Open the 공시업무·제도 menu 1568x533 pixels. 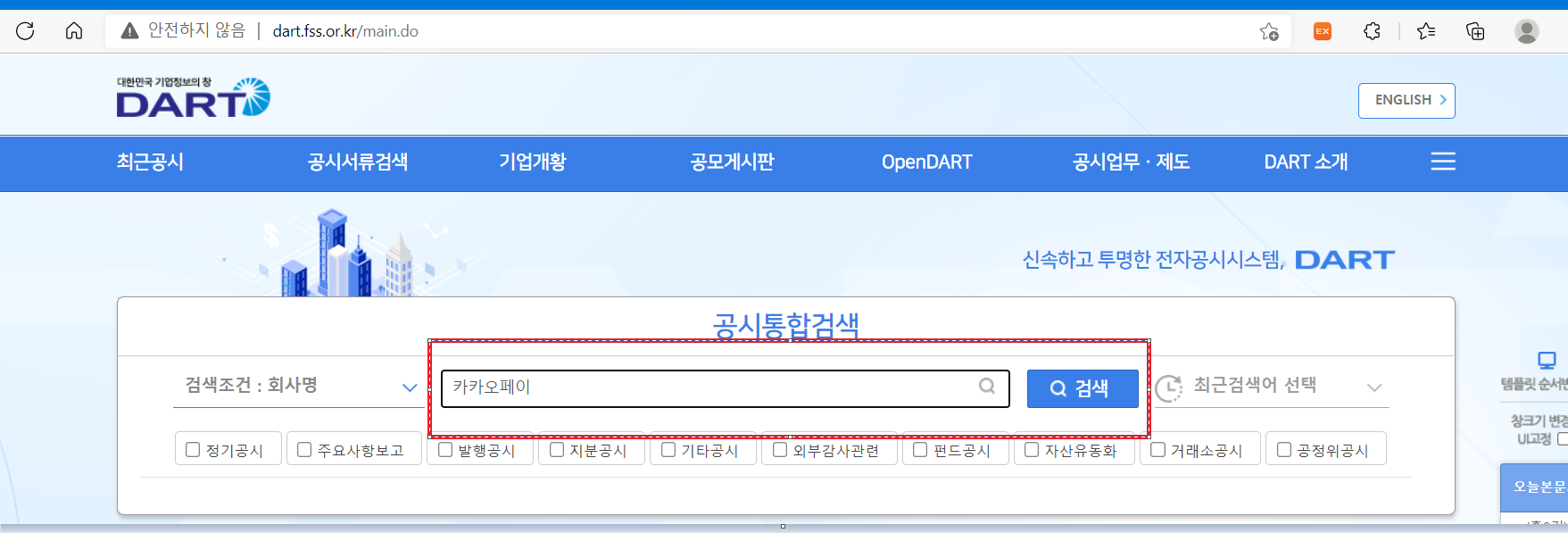tap(1131, 162)
